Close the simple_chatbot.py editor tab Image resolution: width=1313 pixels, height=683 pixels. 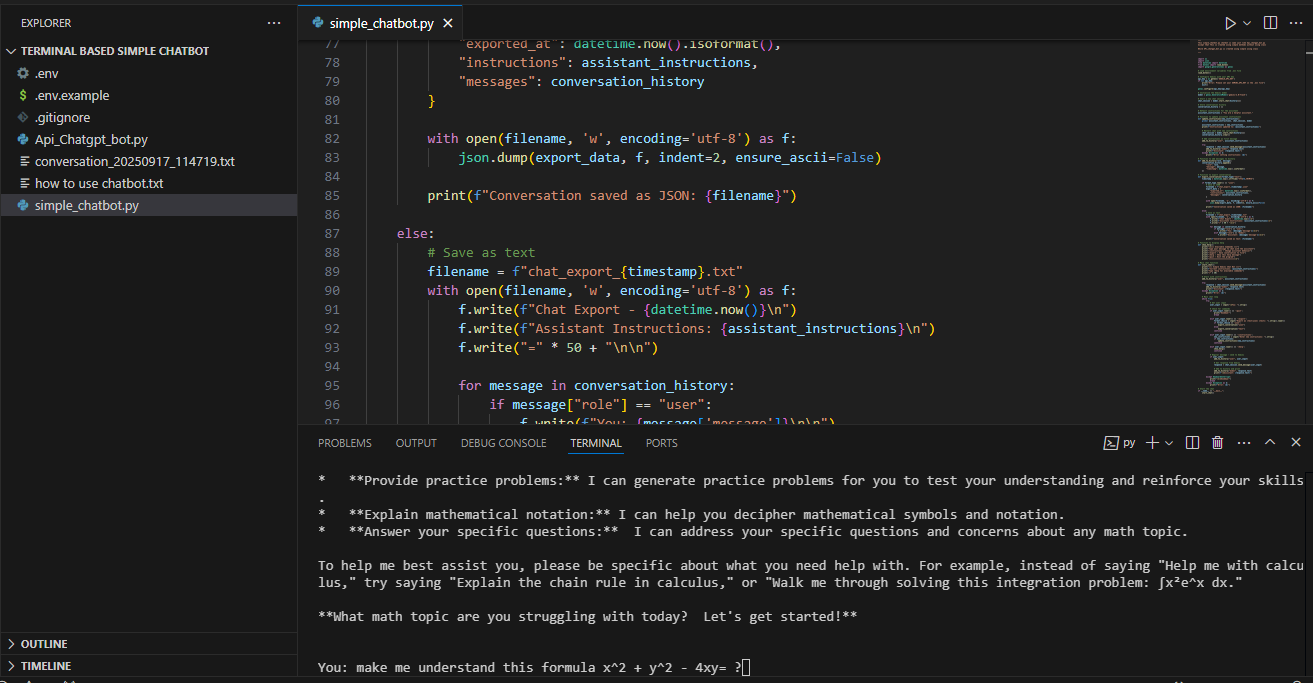446,22
